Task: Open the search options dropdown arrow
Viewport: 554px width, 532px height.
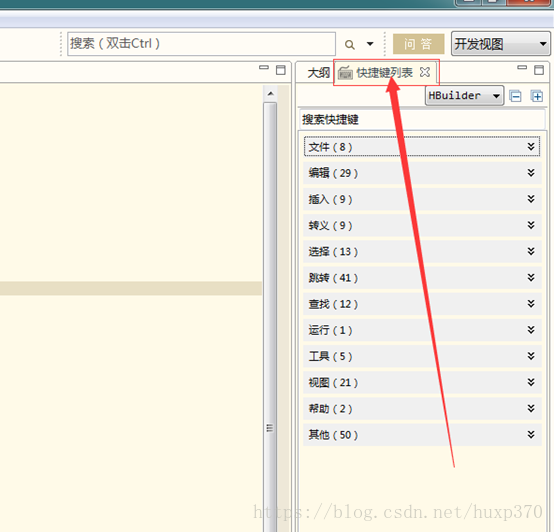Action: point(370,44)
